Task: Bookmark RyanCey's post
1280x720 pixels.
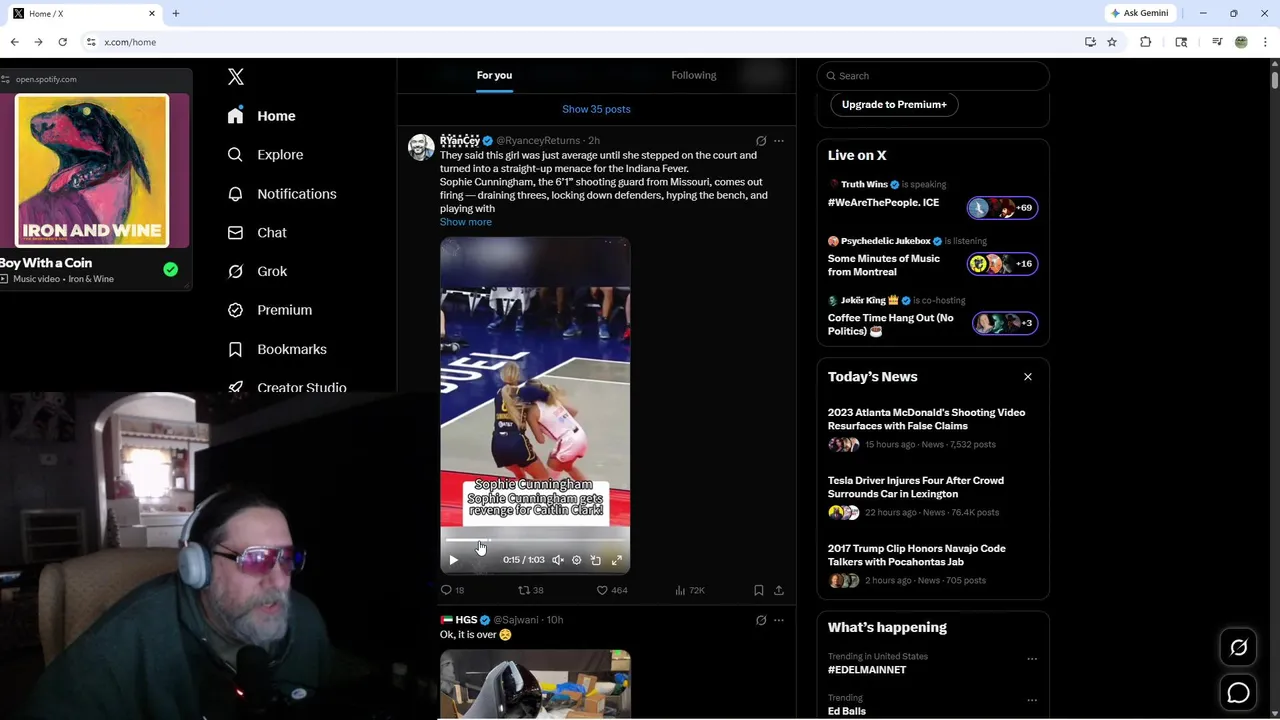Action: [x=759, y=590]
